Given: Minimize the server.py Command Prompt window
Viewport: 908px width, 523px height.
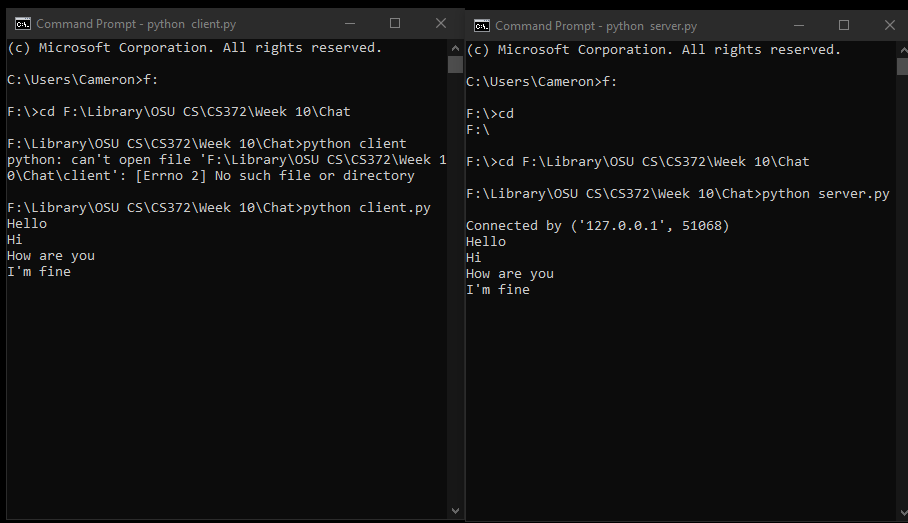Looking at the screenshot, I should [x=798, y=25].
